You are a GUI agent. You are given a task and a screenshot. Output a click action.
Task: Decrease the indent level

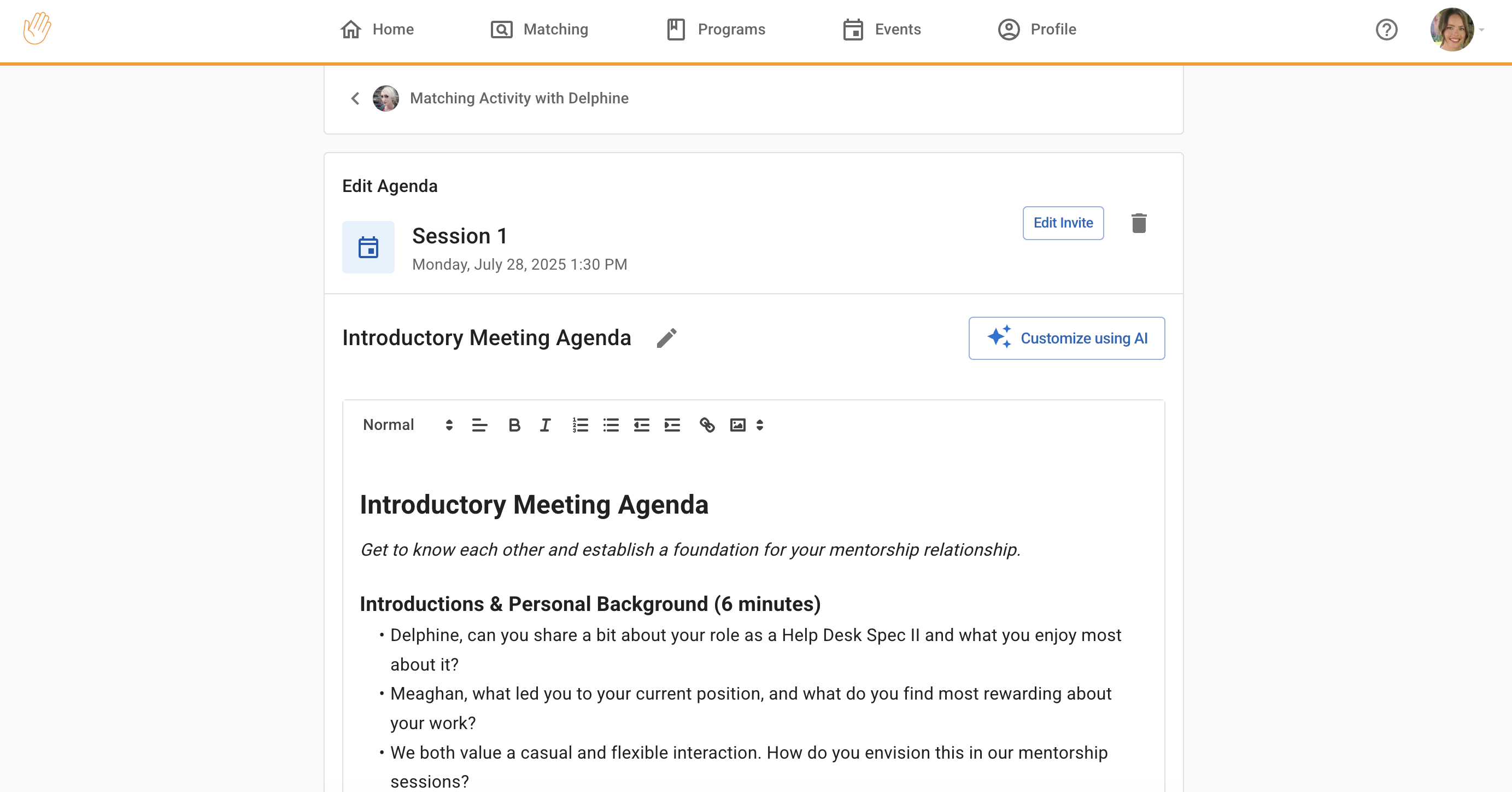(641, 424)
